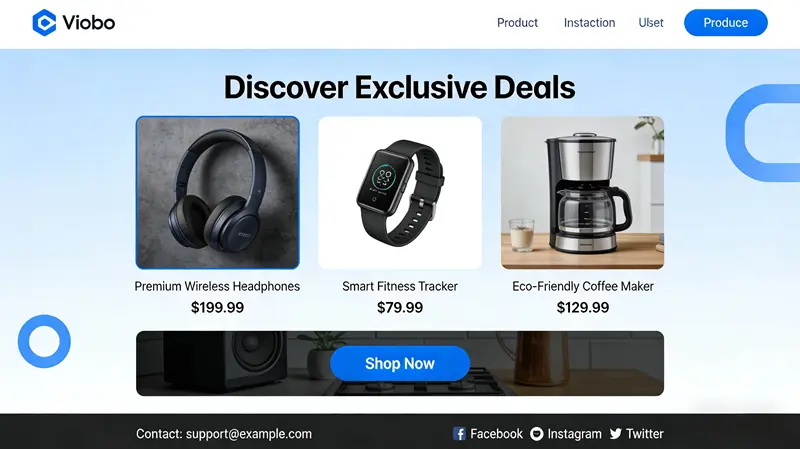The height and width of the screenshot is (449, 800).
Task: Select the Ulset navigation item
Action: (x=651, y=23)
